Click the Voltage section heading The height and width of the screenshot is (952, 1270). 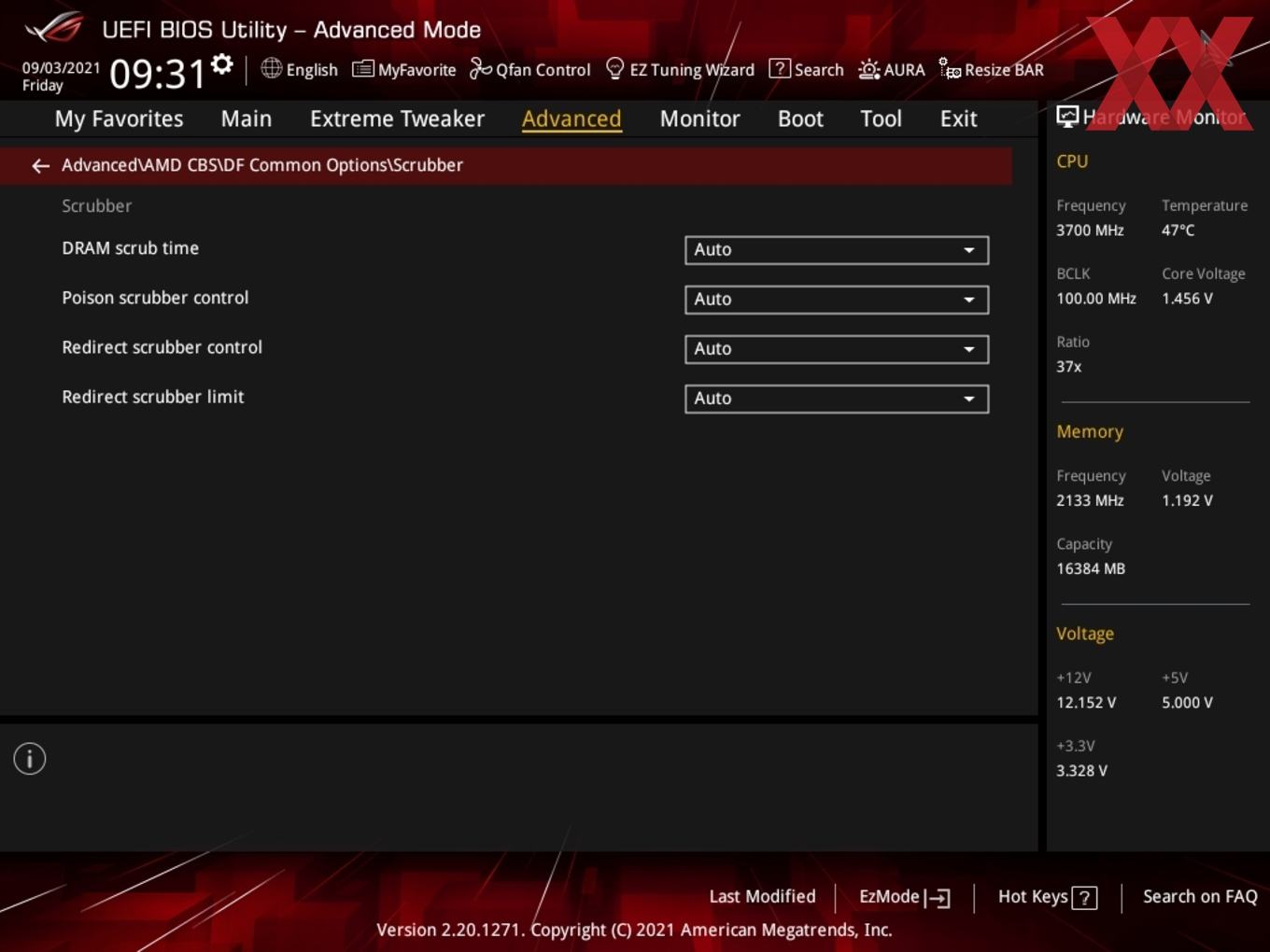pos(1085,634)
